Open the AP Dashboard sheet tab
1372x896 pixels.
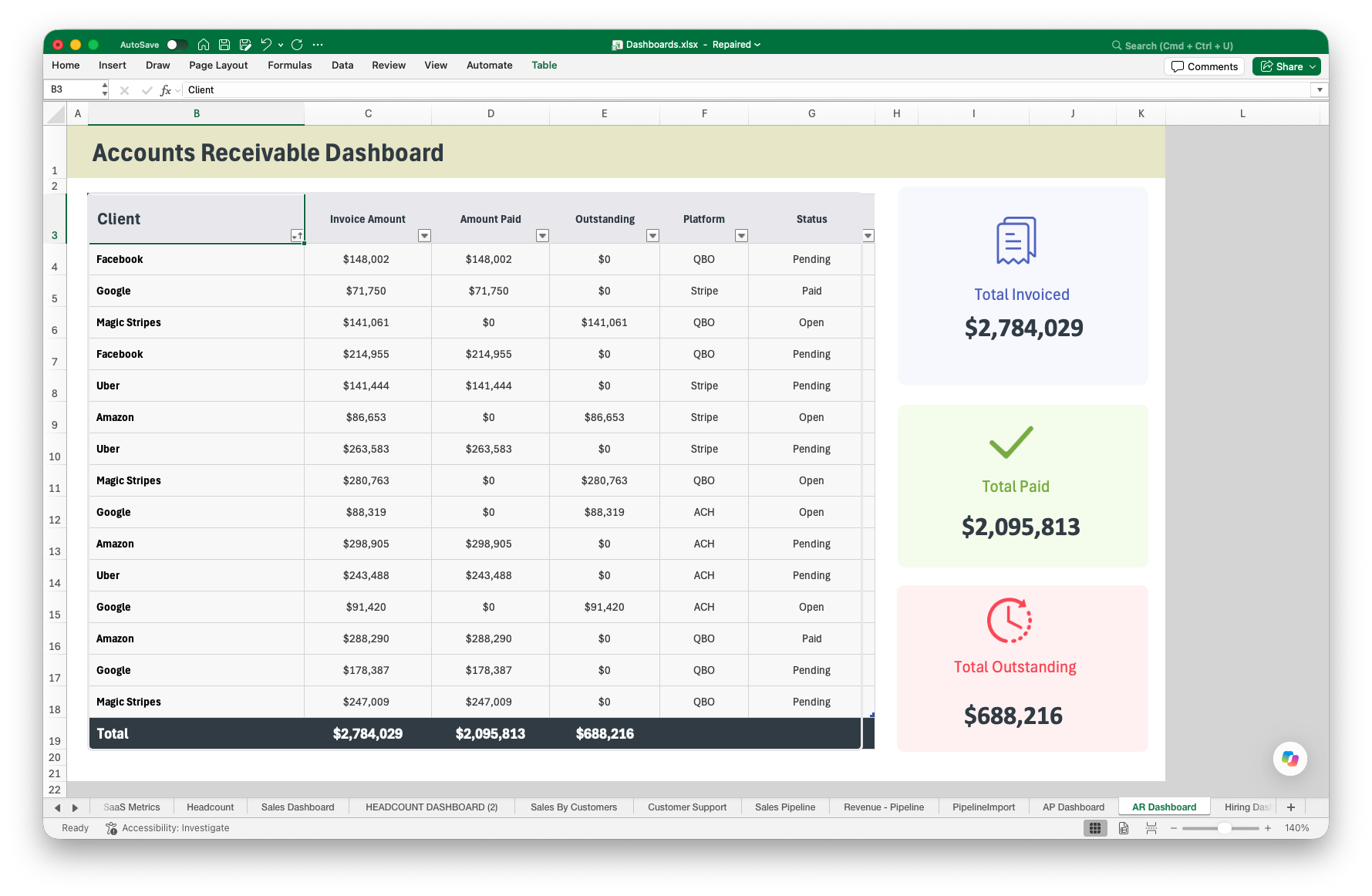[1074, 807]
